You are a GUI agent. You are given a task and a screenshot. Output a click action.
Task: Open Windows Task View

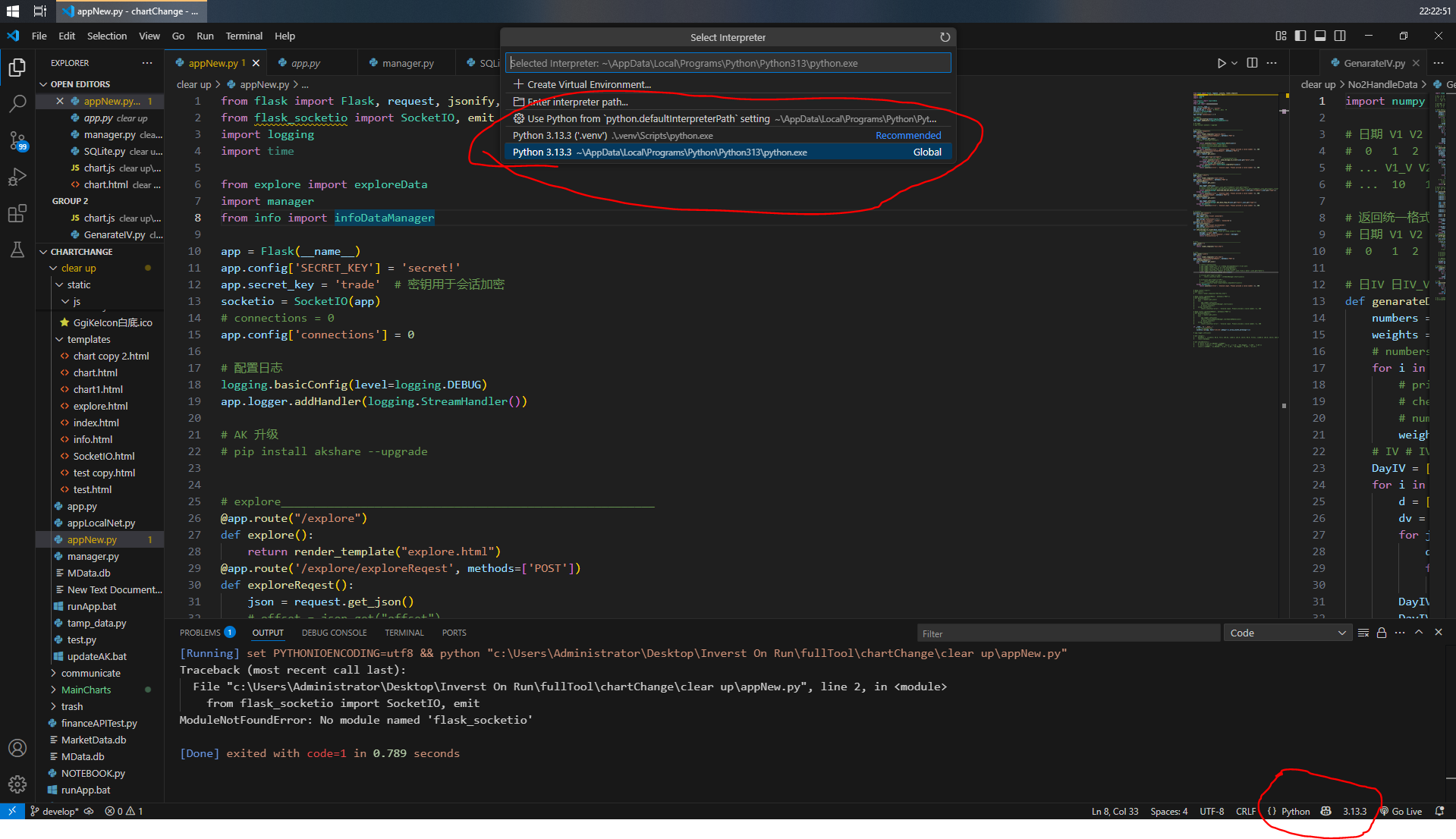[40, 11]
